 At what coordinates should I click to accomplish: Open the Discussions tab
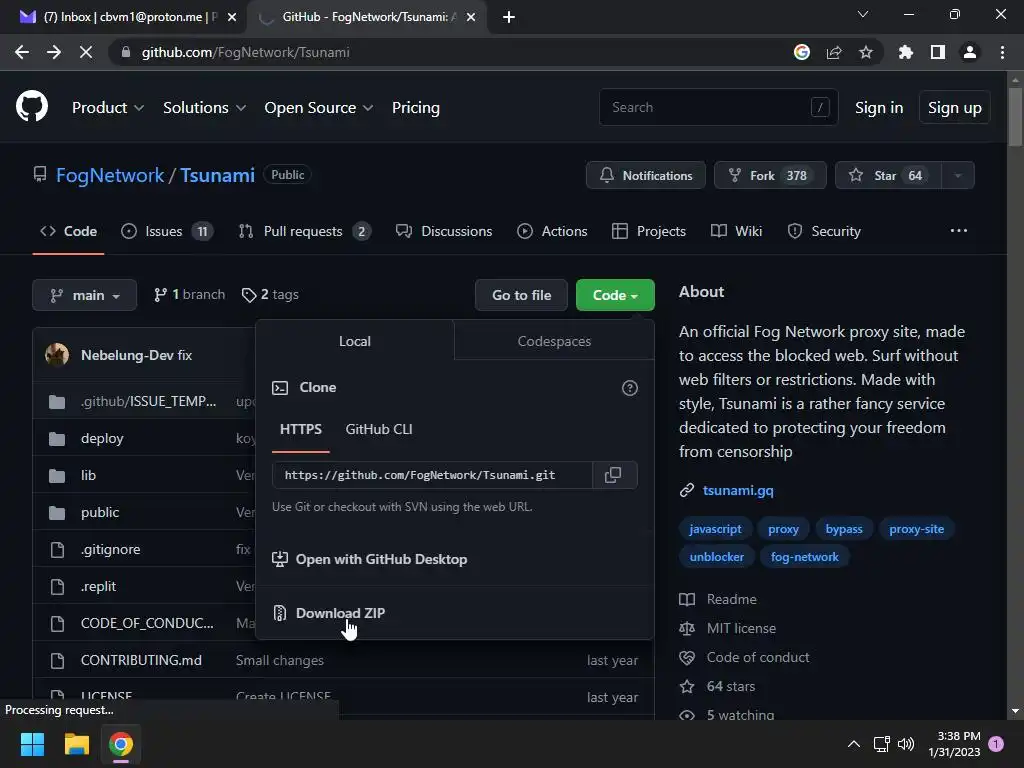pyautogui.click(x=444, y=231)
